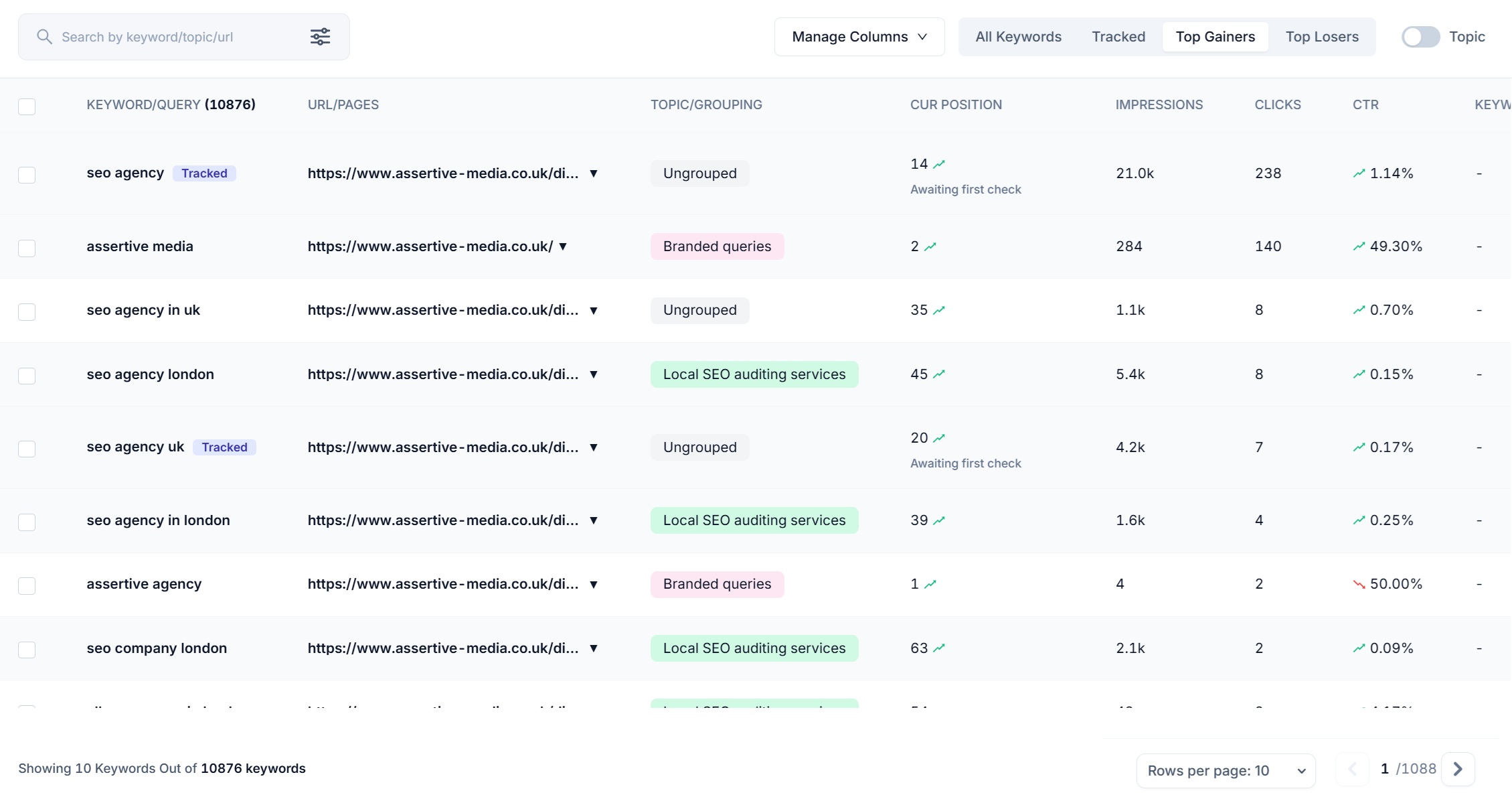Click keyword text 'seo company london'

(x=157, y=648)
